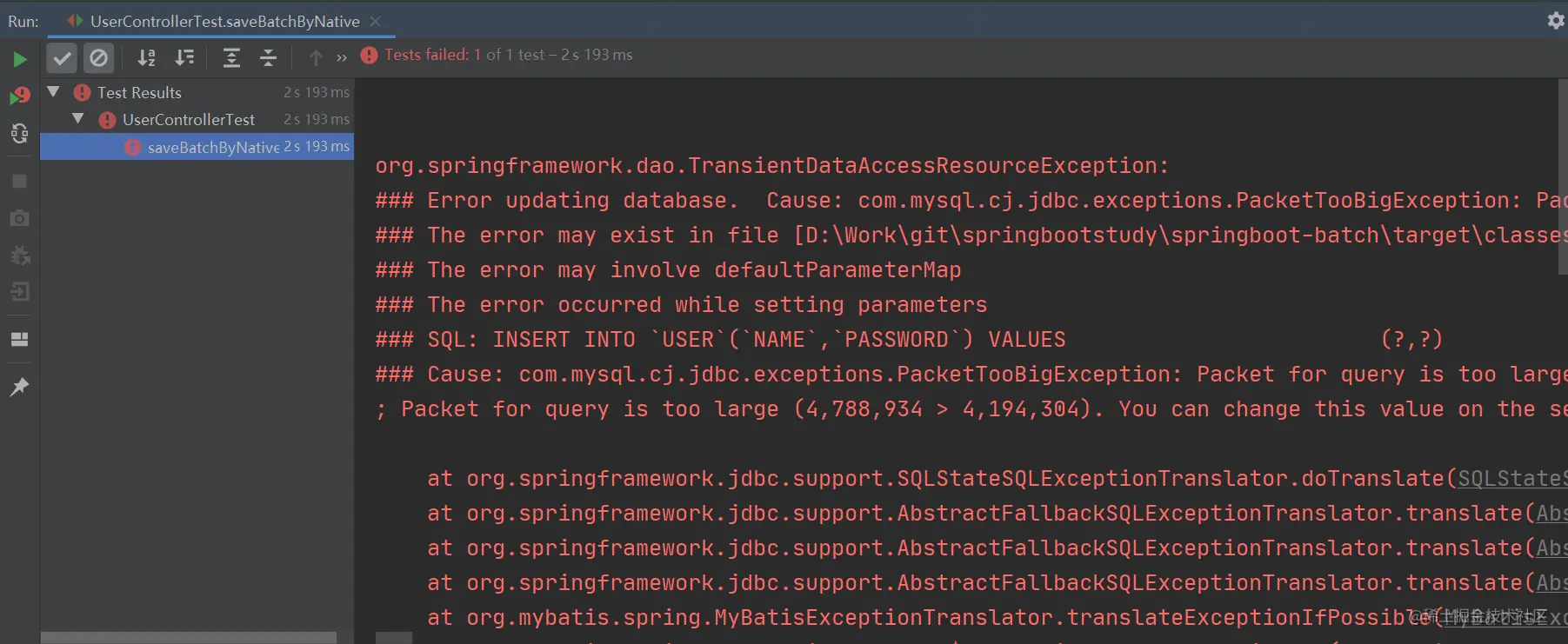1568x644 pixels.
Task: Collapse the Test Results node
Action: pyautogui.click(x=53, y=91)
